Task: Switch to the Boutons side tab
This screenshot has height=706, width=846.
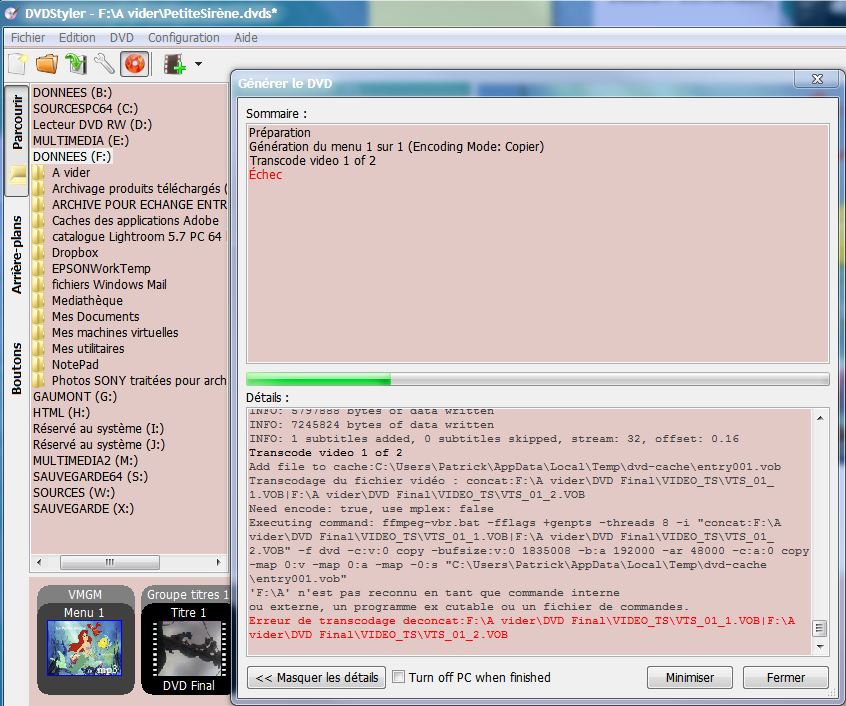Action: coord(17,368)
